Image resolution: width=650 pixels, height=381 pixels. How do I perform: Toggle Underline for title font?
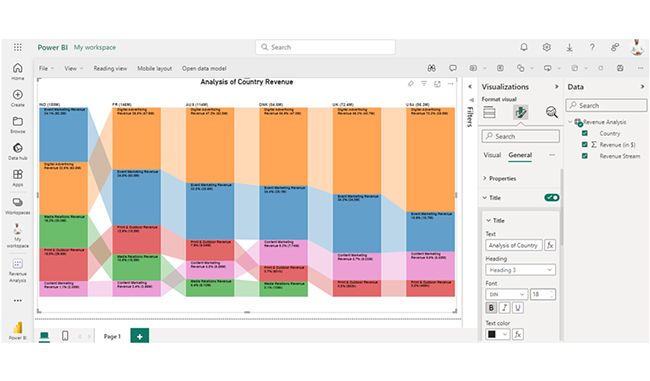pyautogui.click(x=518, y=308)
